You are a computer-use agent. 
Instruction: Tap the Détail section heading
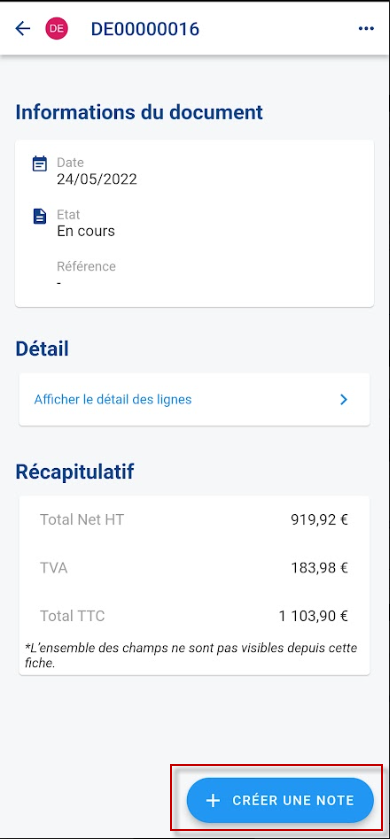coord(42,349)
